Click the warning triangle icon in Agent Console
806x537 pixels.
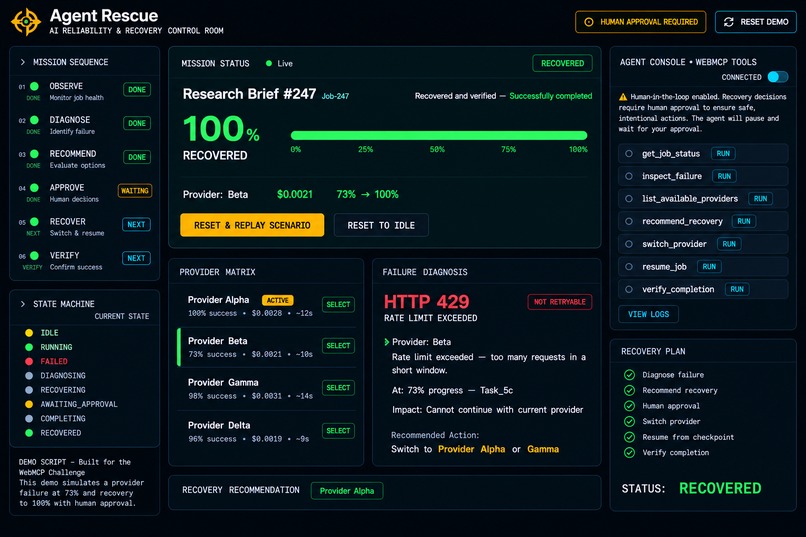[623, 97]
